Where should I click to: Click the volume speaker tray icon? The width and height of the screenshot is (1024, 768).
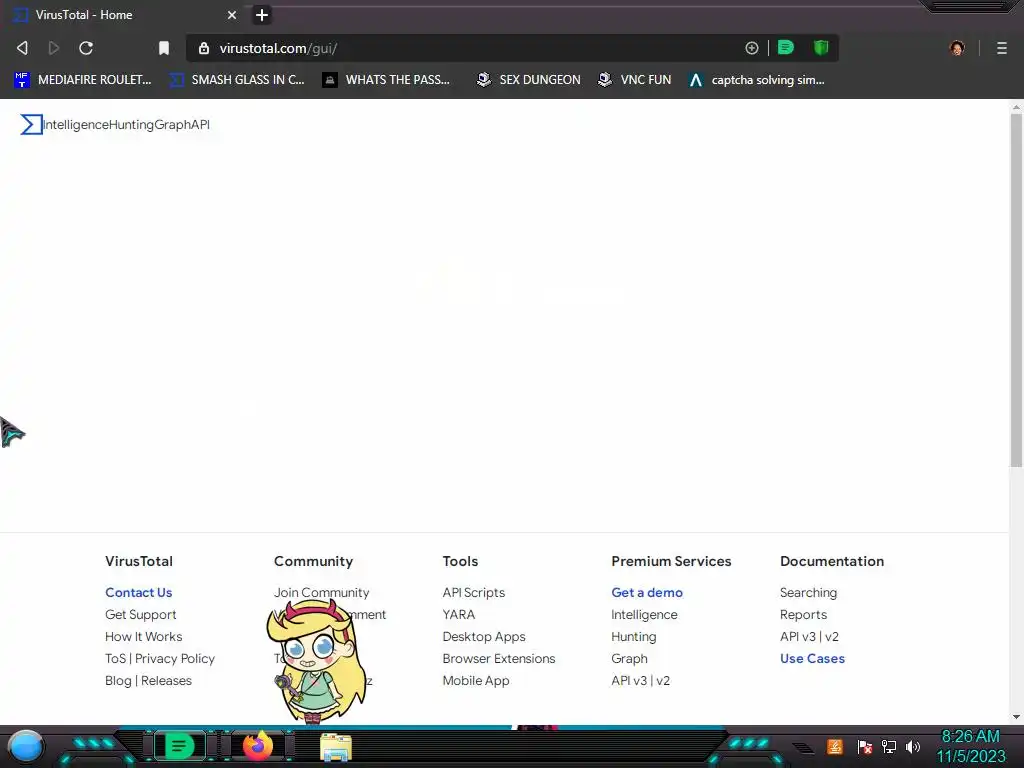tap(913, 746)
